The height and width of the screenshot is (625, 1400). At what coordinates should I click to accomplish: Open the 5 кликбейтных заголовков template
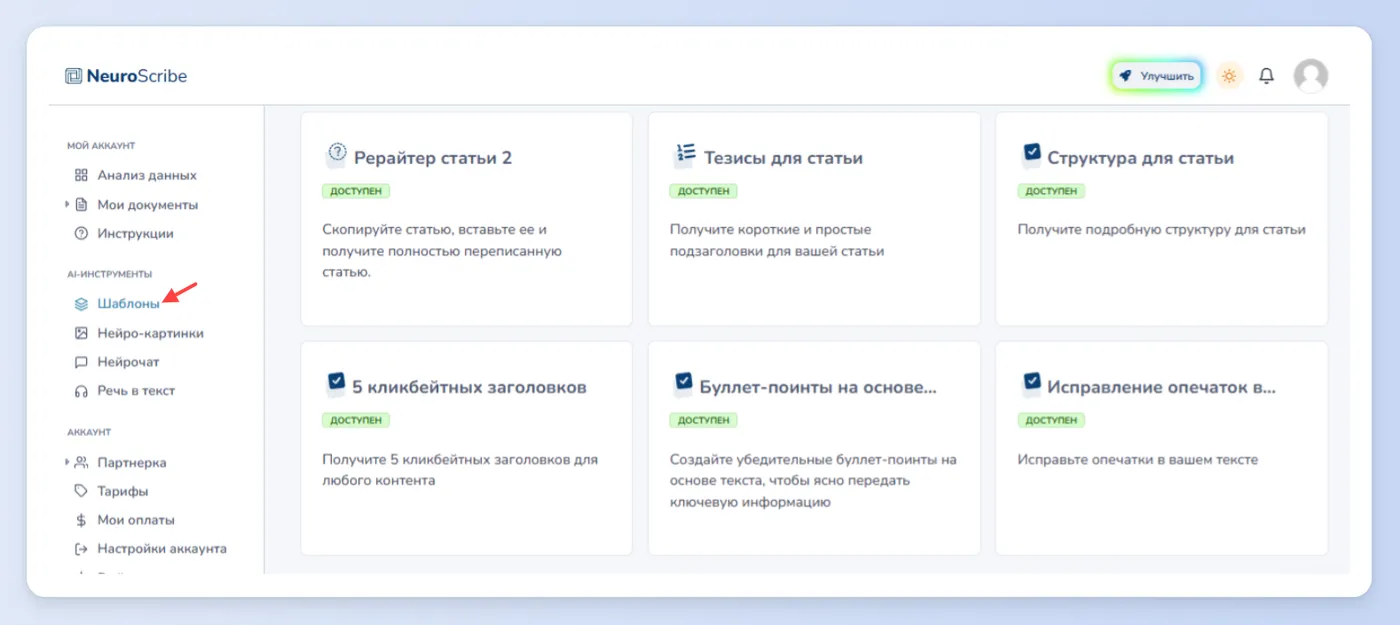[466, 448]
